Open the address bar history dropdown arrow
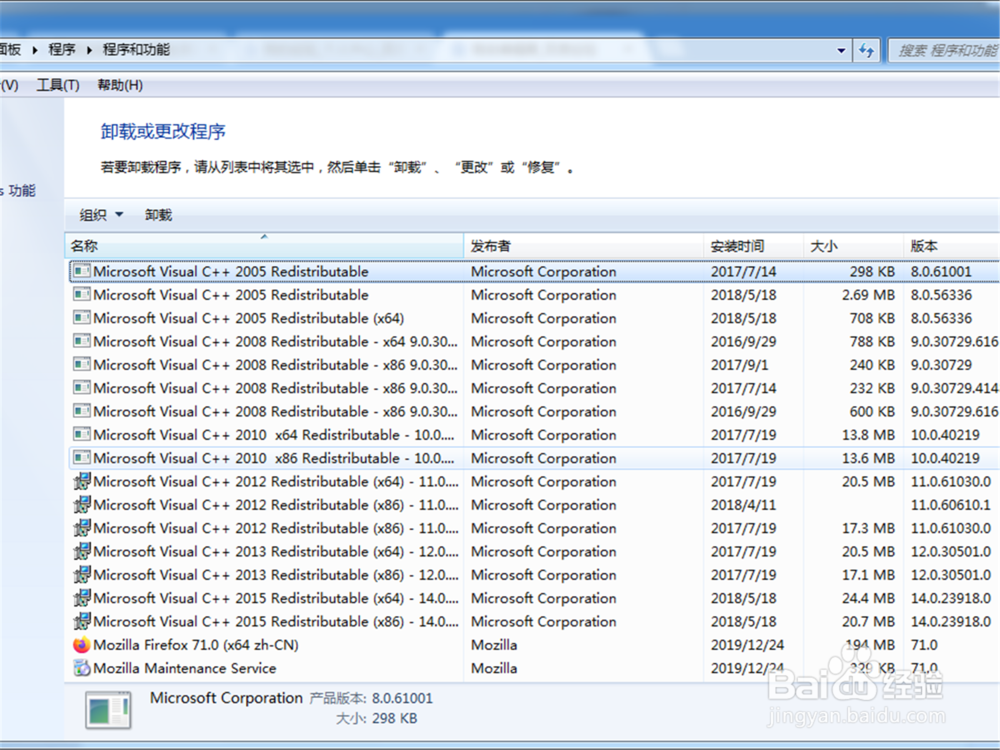This screenshot has height=750, width=1000. [x=841, y=50]
